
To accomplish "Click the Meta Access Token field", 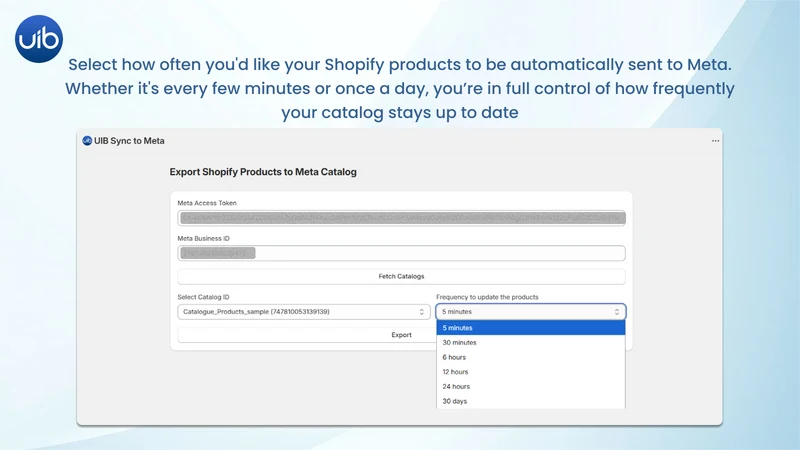I will [x=402, y=218].
